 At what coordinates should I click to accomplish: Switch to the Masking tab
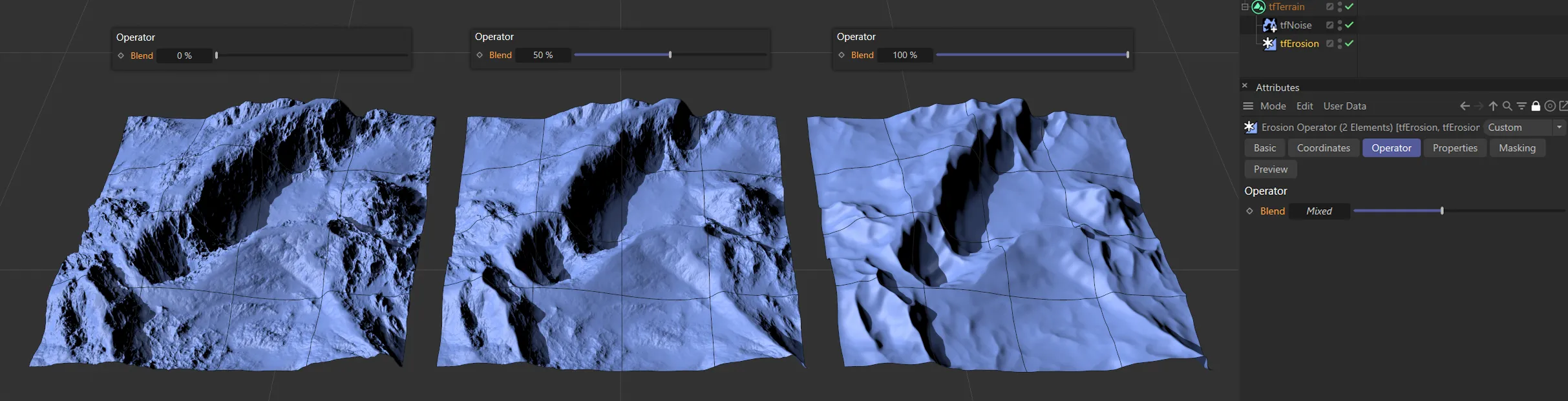click(1516, 149)
